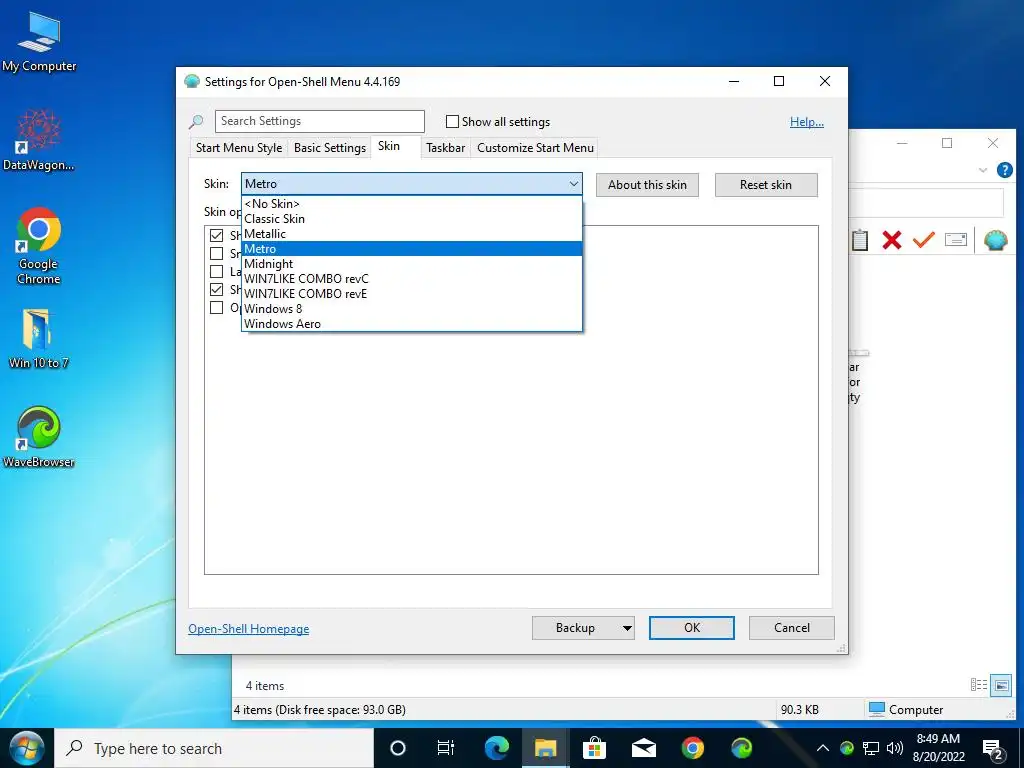This screenshot has height=768, width=1024.
Task: Click Cancel button
Action: [792, 628]
